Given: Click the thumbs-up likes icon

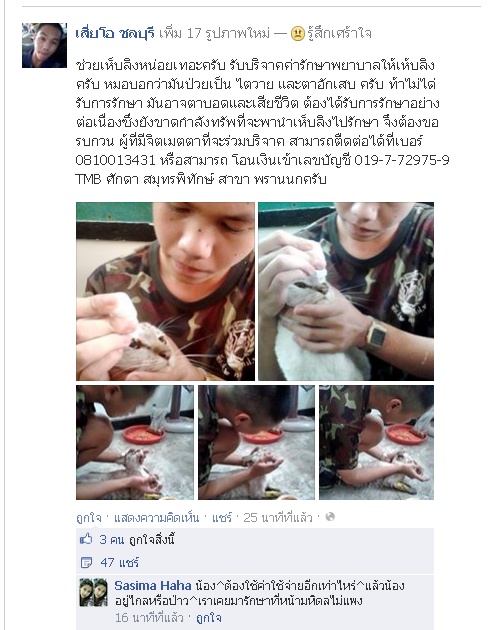Looking at the screenshot, I should pos(86,539).
